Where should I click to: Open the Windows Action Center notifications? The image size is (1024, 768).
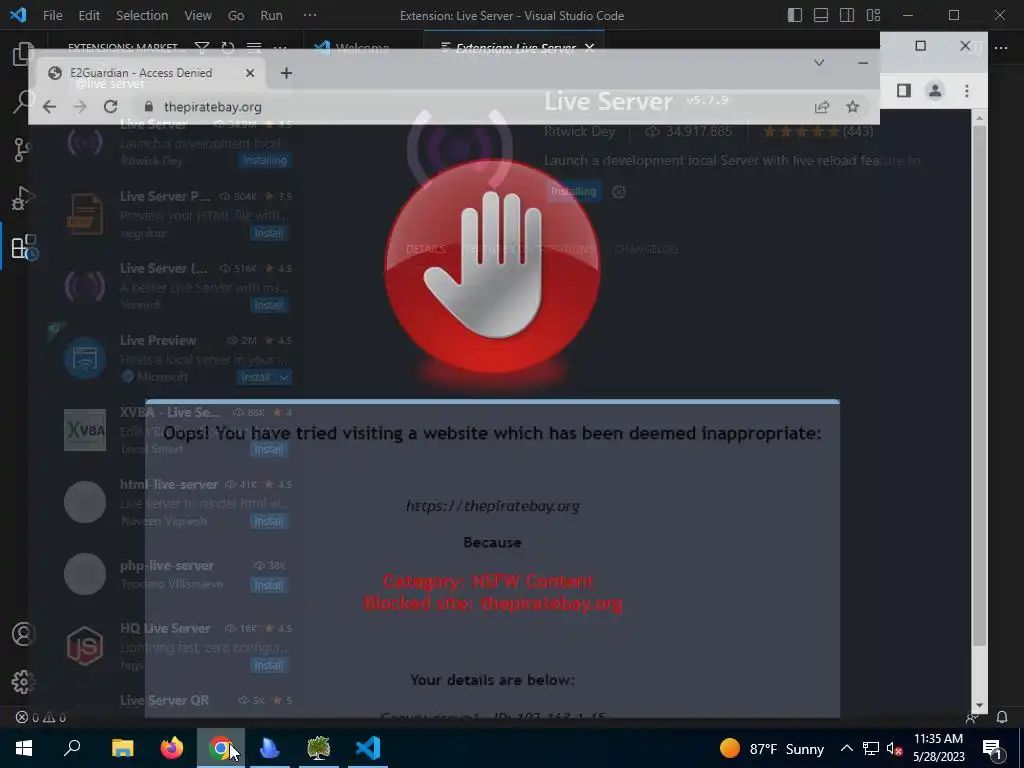tap(992, 748)
